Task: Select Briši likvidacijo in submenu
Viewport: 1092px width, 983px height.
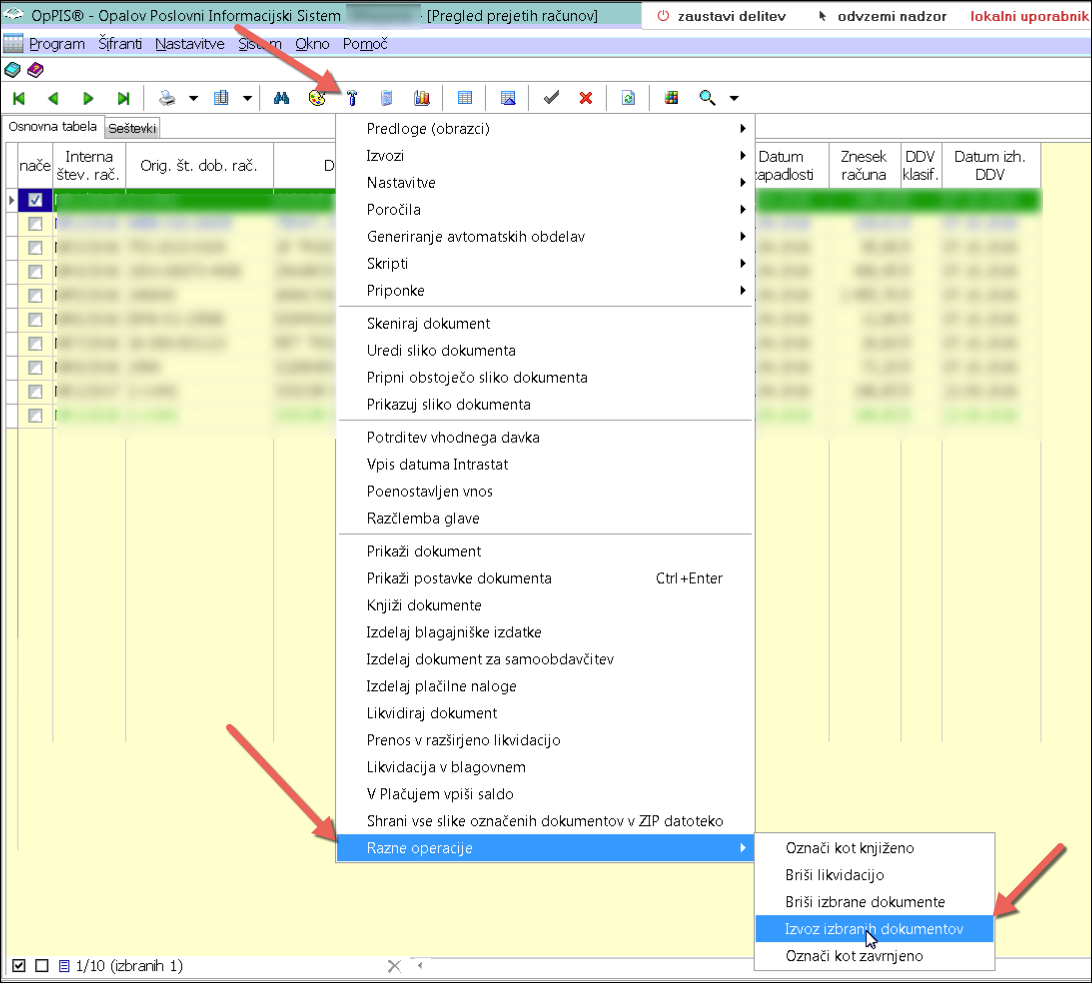Action: click(x=875, y=875)
